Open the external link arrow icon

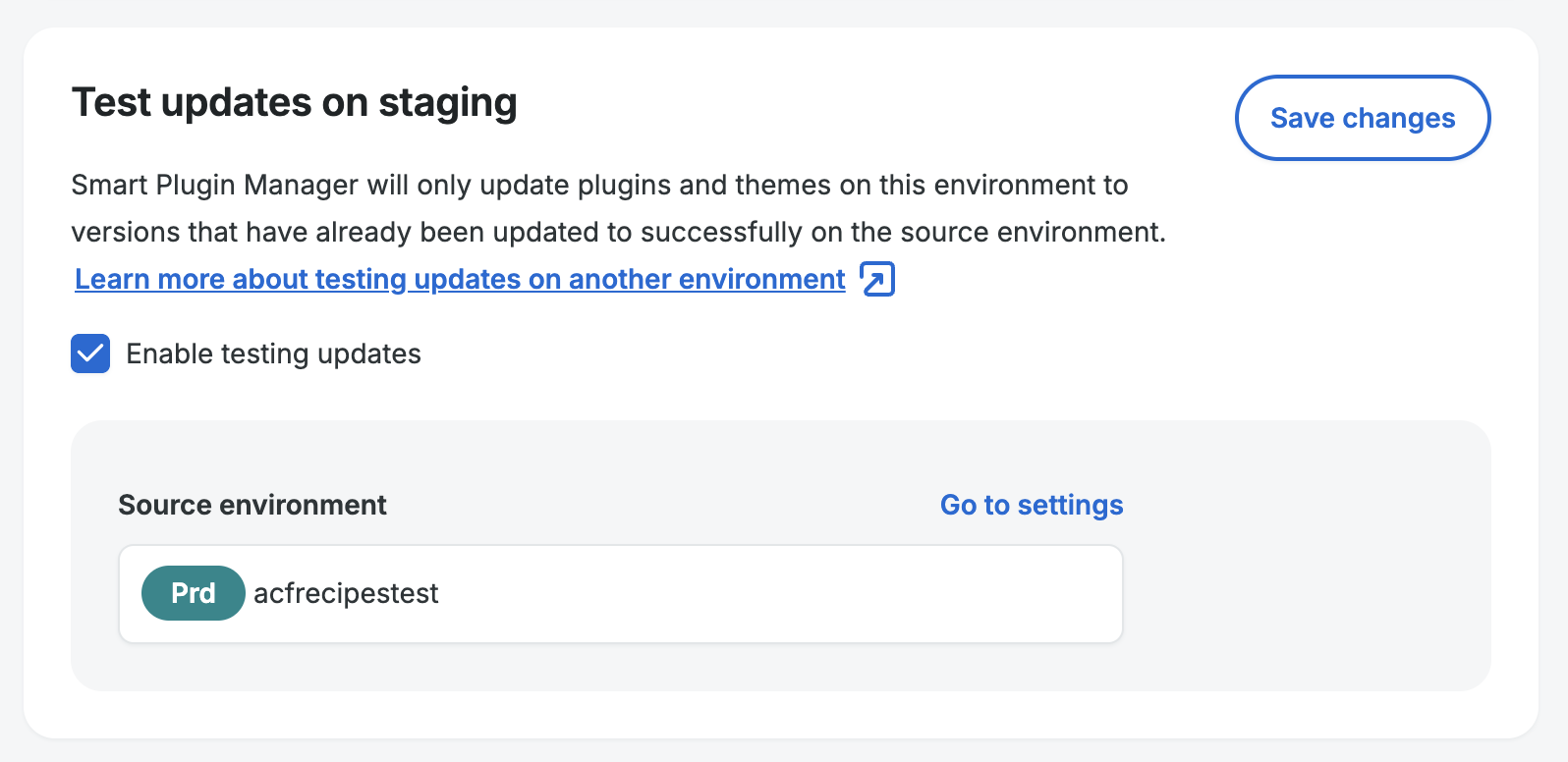pos(877,279)
